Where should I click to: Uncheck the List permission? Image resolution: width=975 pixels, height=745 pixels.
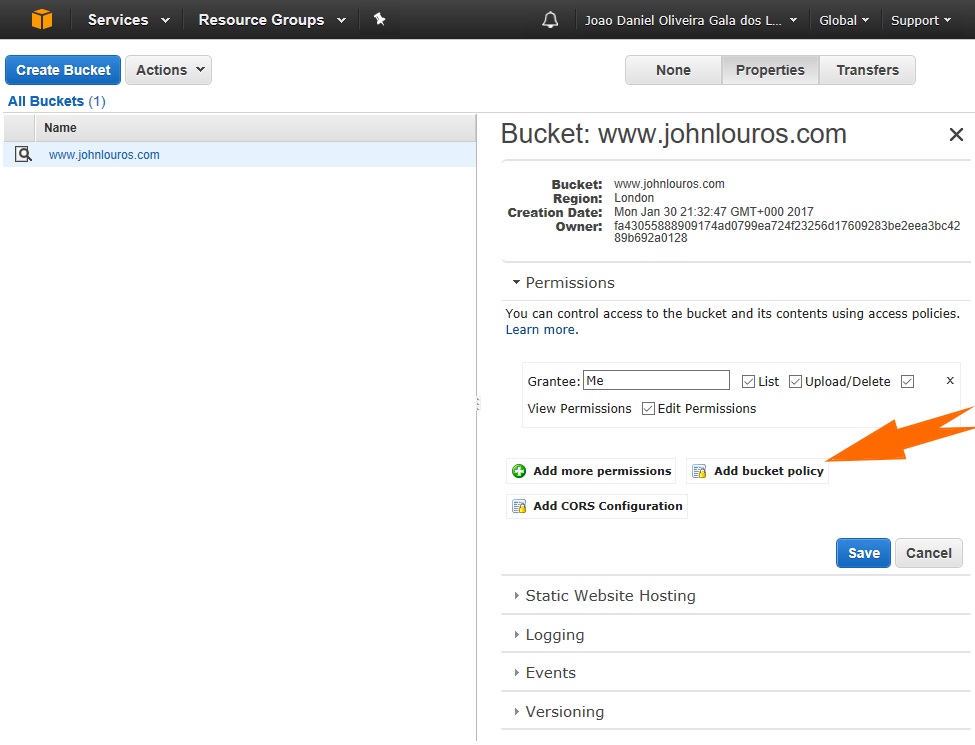tap(747, 381)
